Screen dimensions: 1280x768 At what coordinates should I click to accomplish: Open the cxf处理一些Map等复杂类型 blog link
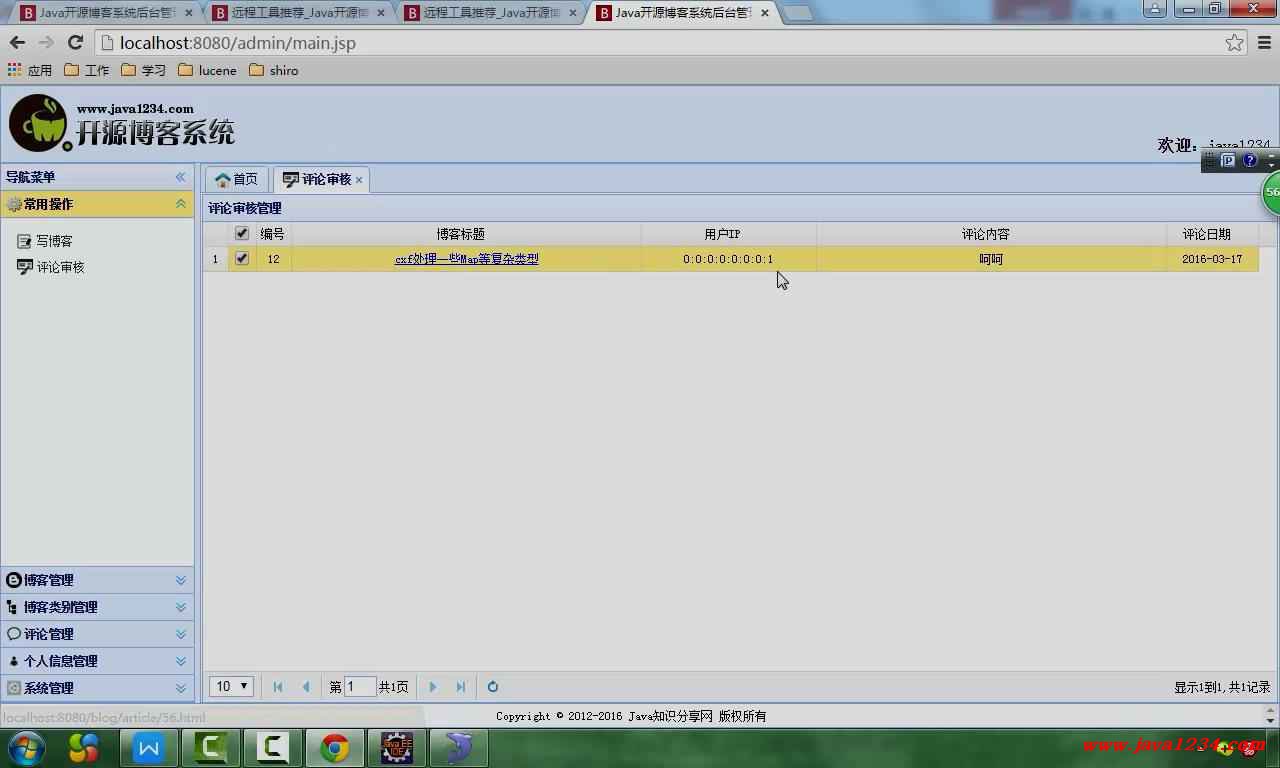466,259
